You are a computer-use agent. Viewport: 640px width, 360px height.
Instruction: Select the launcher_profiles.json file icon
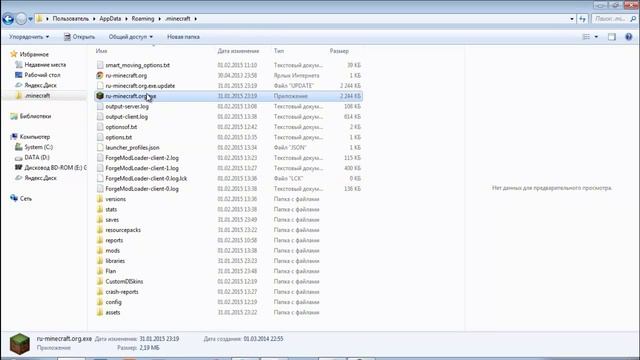(x=100, y=147)
